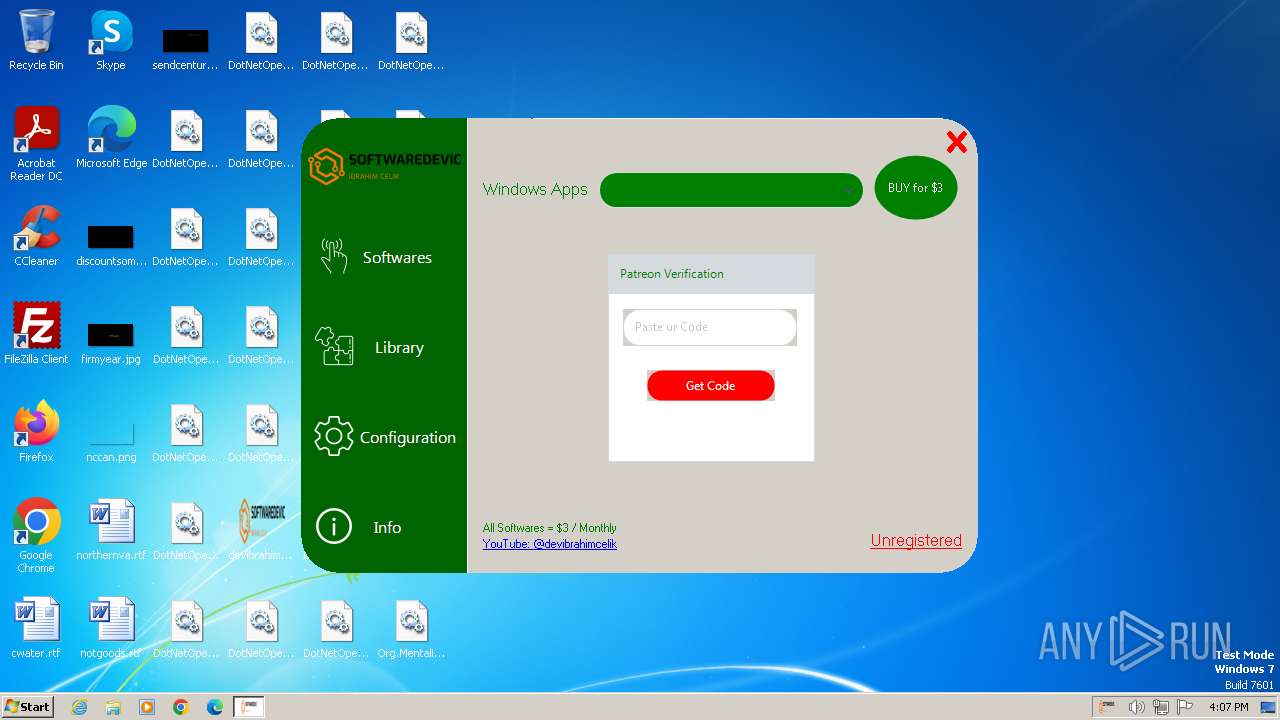Select the notgoods.rtf document
Viewport: 1280px width, 720px height.
click(111, 629)
